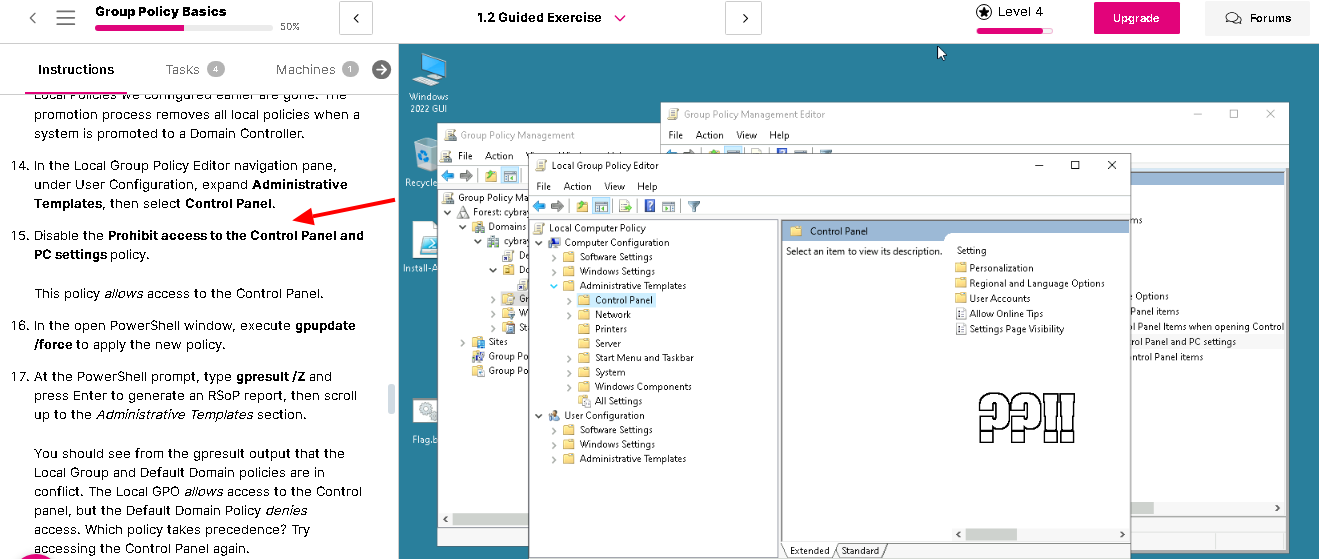This screenshot has width=1319, height=559.
Task: Open the Forums button
Action: pyautogui.click(x=1257, y=18)
